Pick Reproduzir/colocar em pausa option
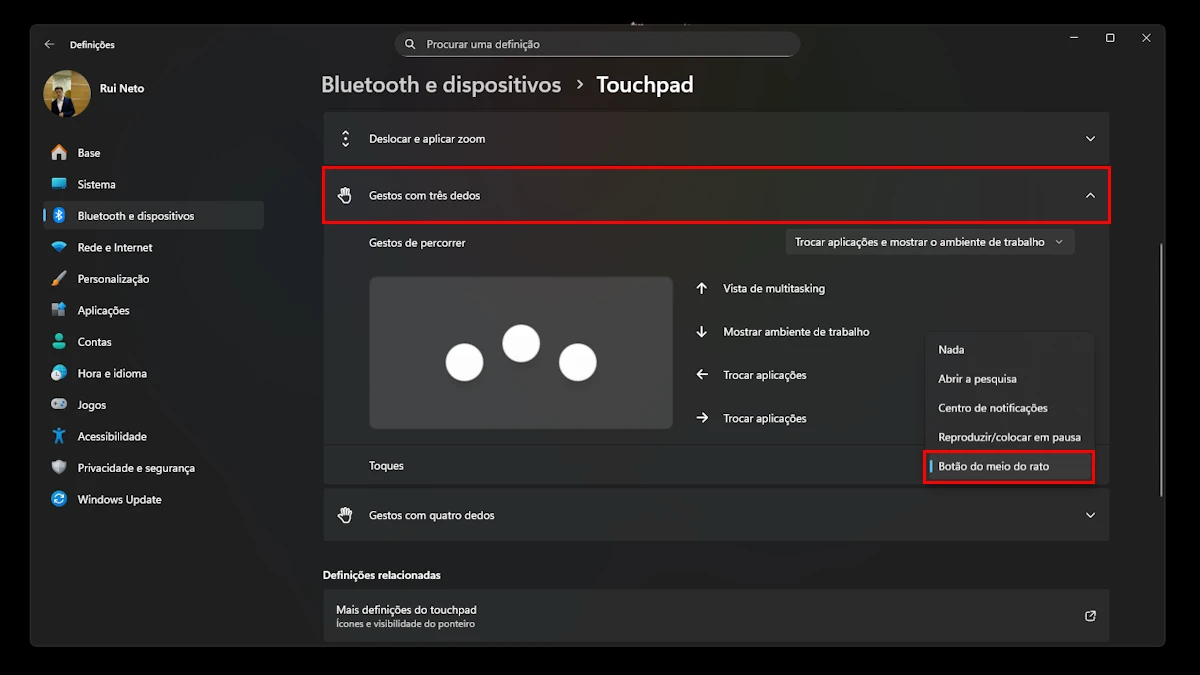Screen dimensions: 1200x675 coord(1008,437)
